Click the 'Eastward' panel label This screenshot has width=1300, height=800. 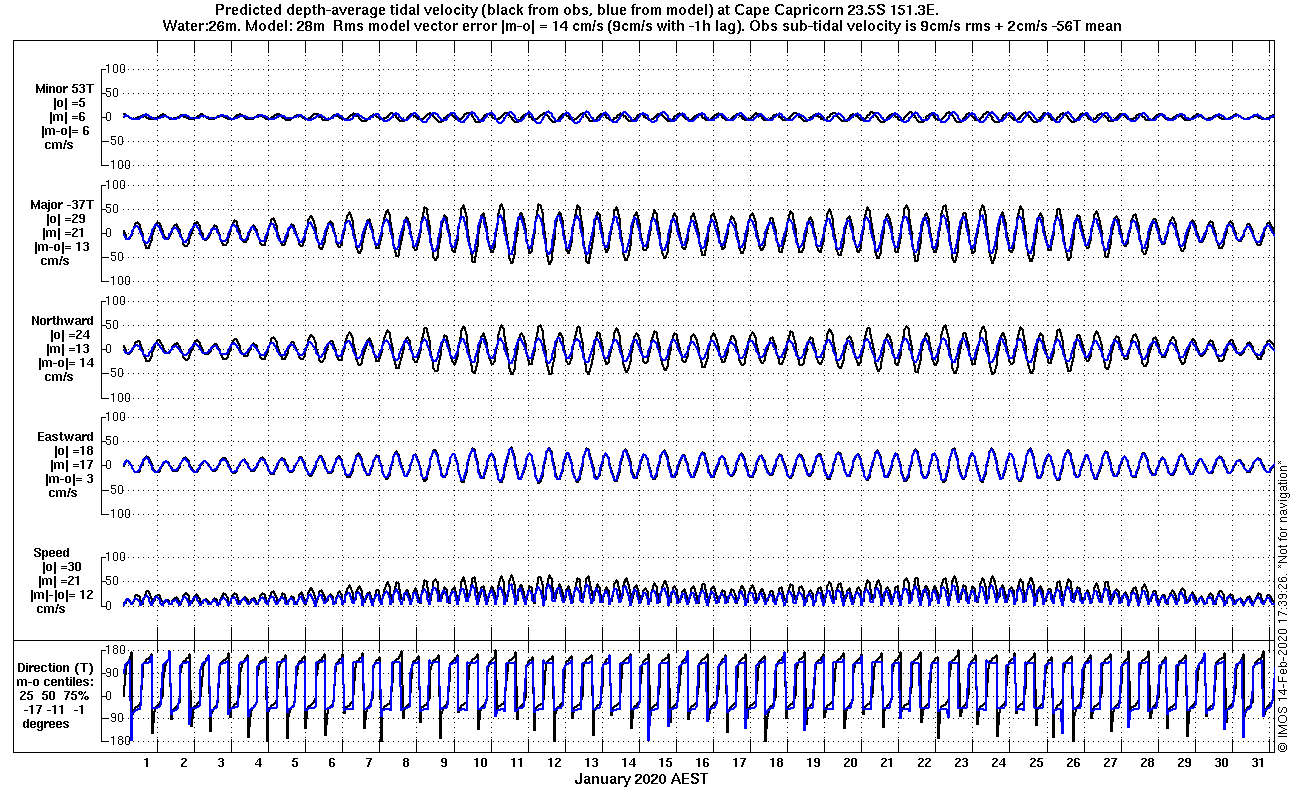click(x=66, y=437)
